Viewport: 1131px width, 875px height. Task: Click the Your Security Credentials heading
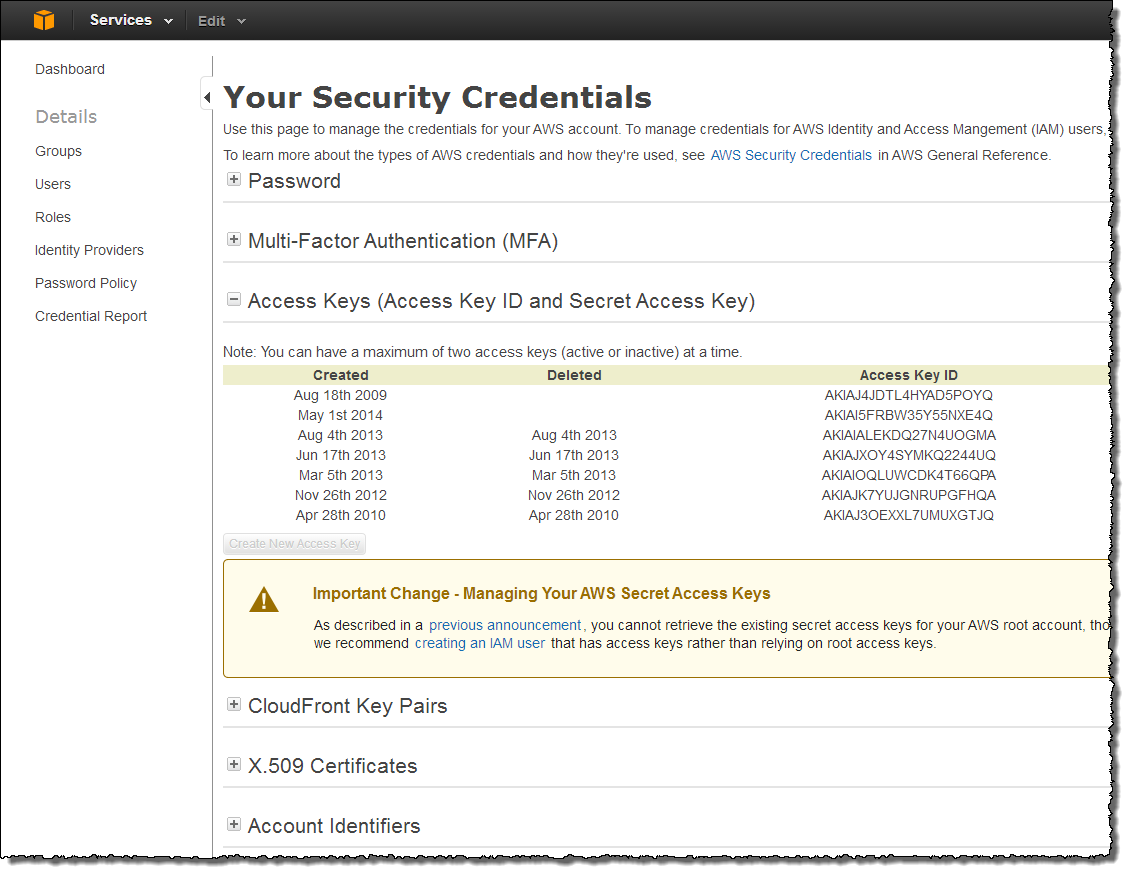click(437, 97)
